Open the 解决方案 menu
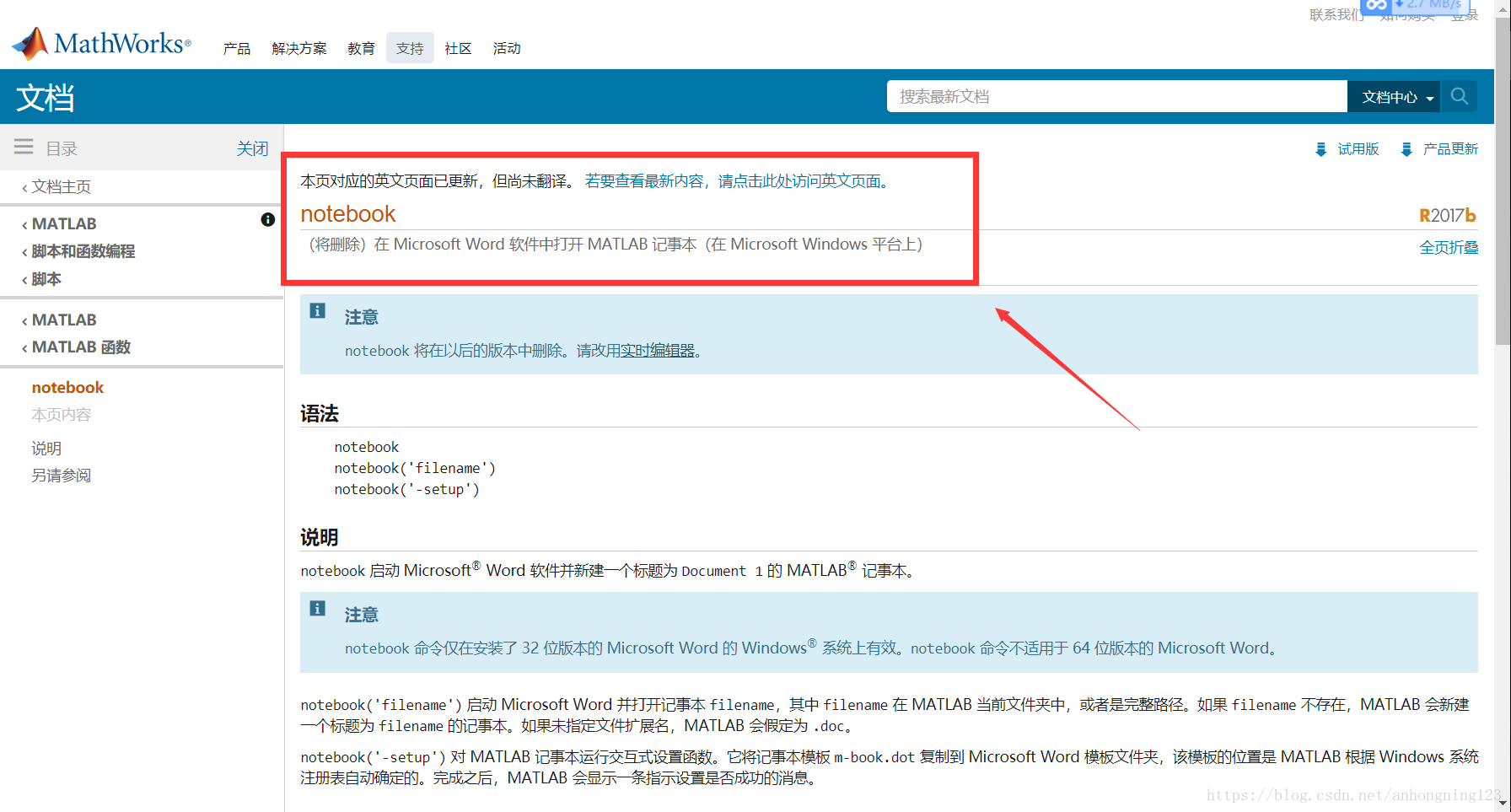The width and height of the screenshot is (1511, 812). pyautogui.click(x=298, y=49)
